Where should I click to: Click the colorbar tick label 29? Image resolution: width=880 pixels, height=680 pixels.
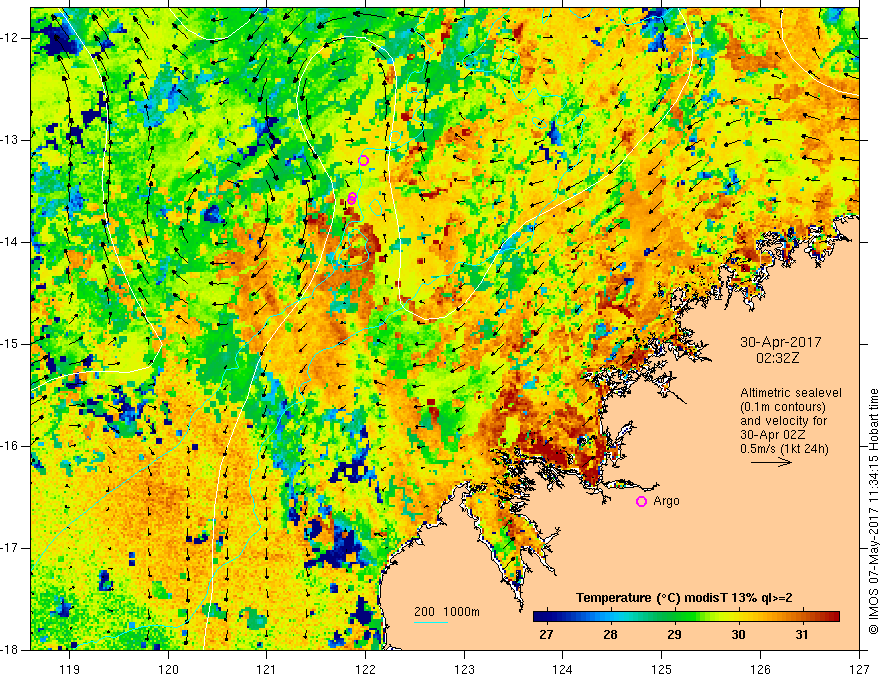pos(674,635)
